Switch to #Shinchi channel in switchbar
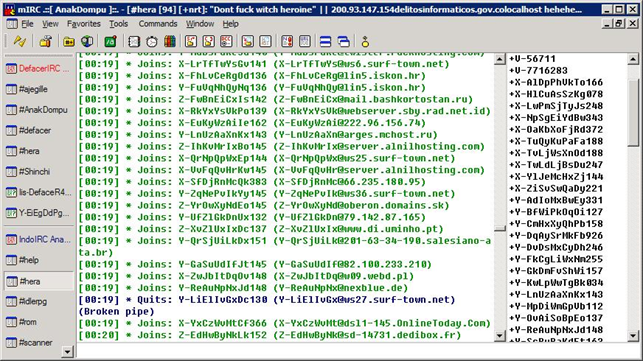Viewport: 643px width, 361px height. click(x=38, y=171)
